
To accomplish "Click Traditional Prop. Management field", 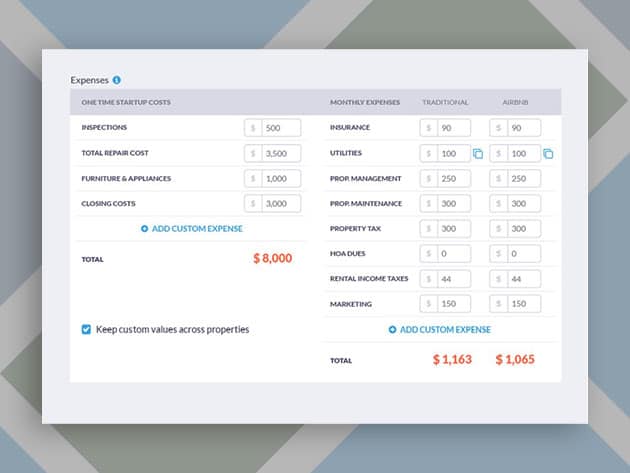I will click(453, 178).
